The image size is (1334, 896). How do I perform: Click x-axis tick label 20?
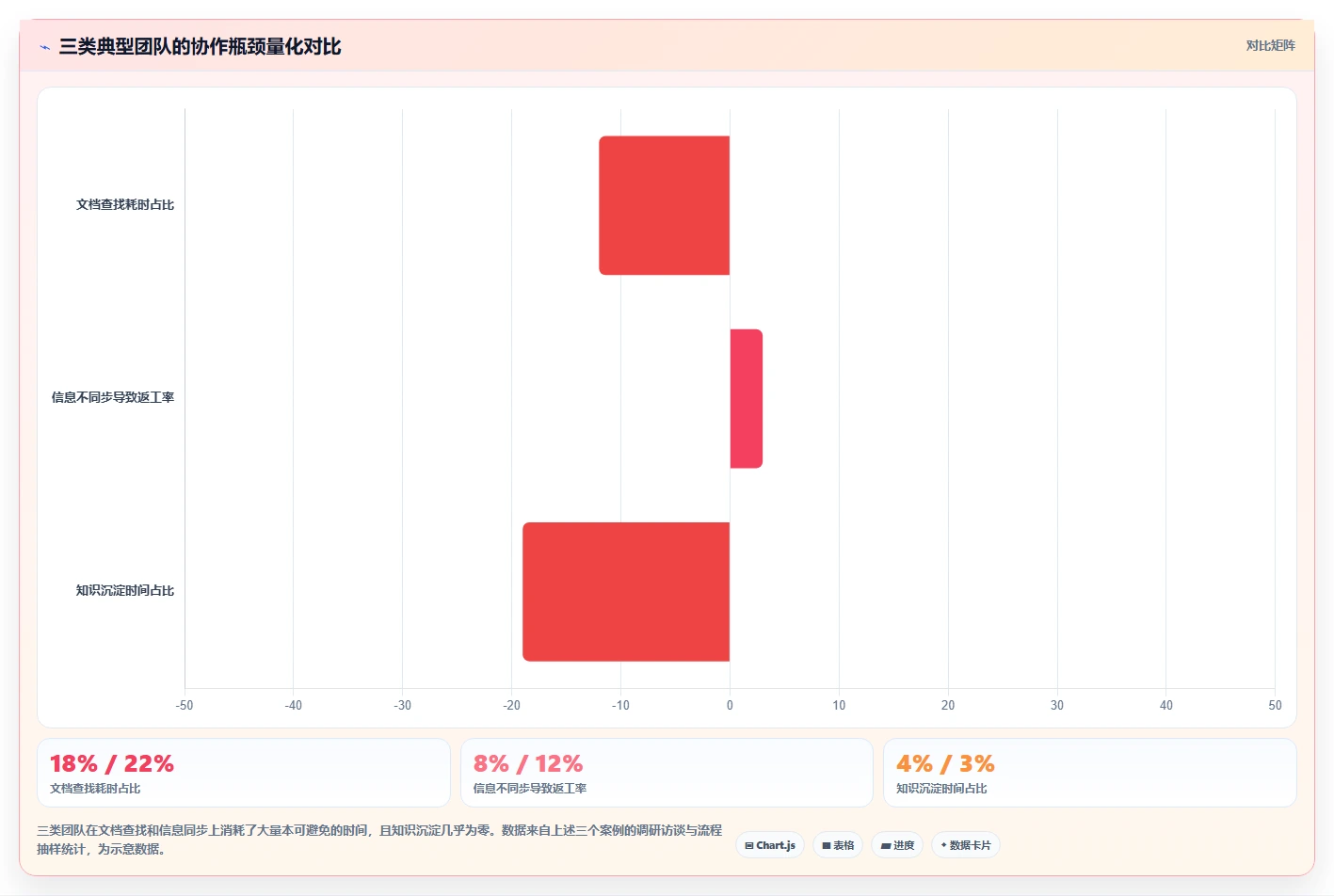pos(948,705)
